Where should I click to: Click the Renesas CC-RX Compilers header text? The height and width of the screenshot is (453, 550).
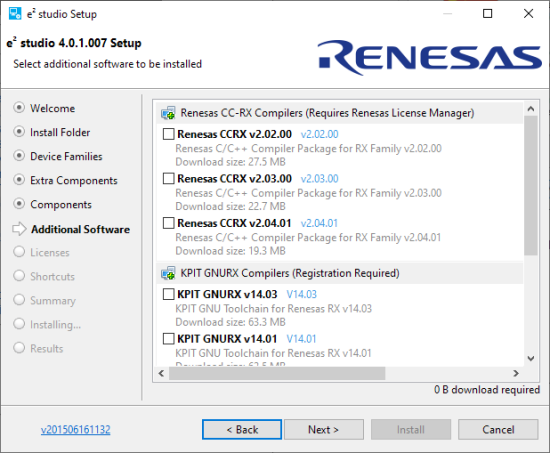coord(327,113)
